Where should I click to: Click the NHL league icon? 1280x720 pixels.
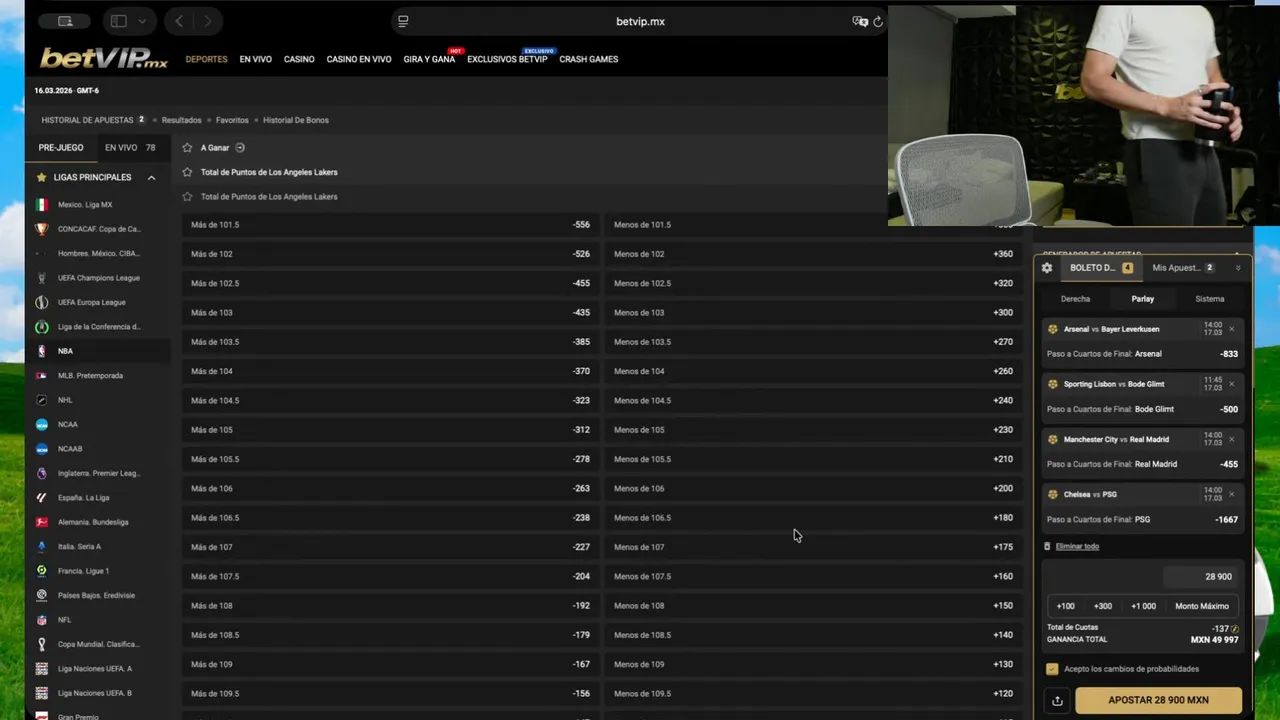pyautogui.click(x=41, y=400)
